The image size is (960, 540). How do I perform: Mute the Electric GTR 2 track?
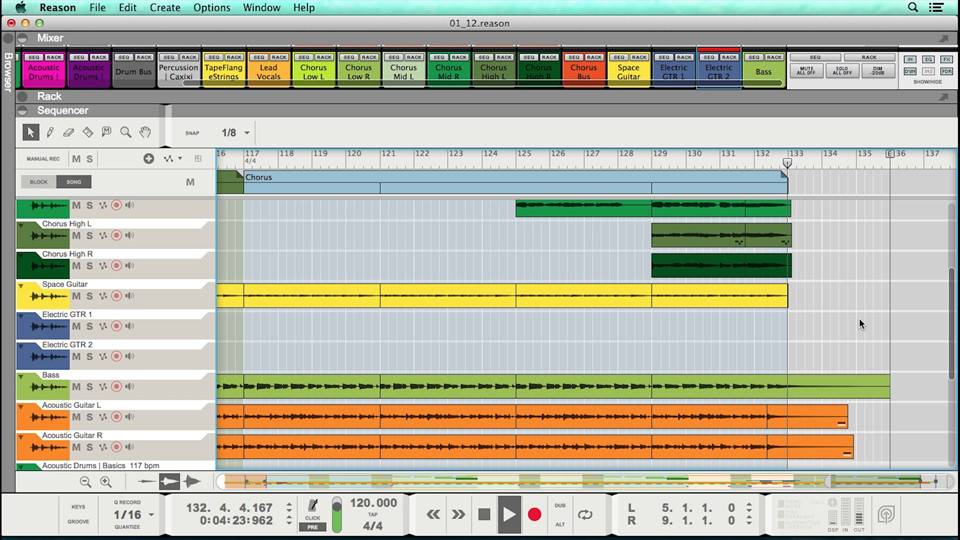point(77,357)
